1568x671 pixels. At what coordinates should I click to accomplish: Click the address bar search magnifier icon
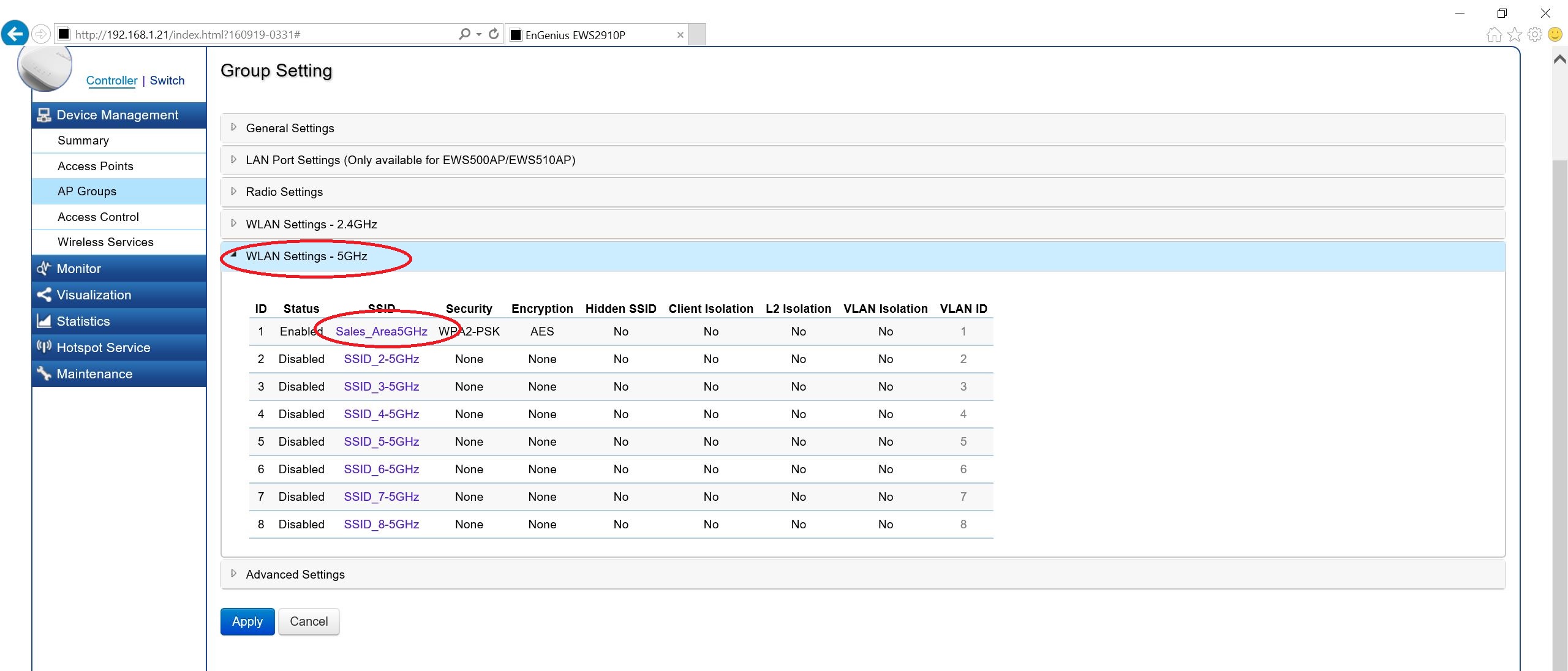465,34
